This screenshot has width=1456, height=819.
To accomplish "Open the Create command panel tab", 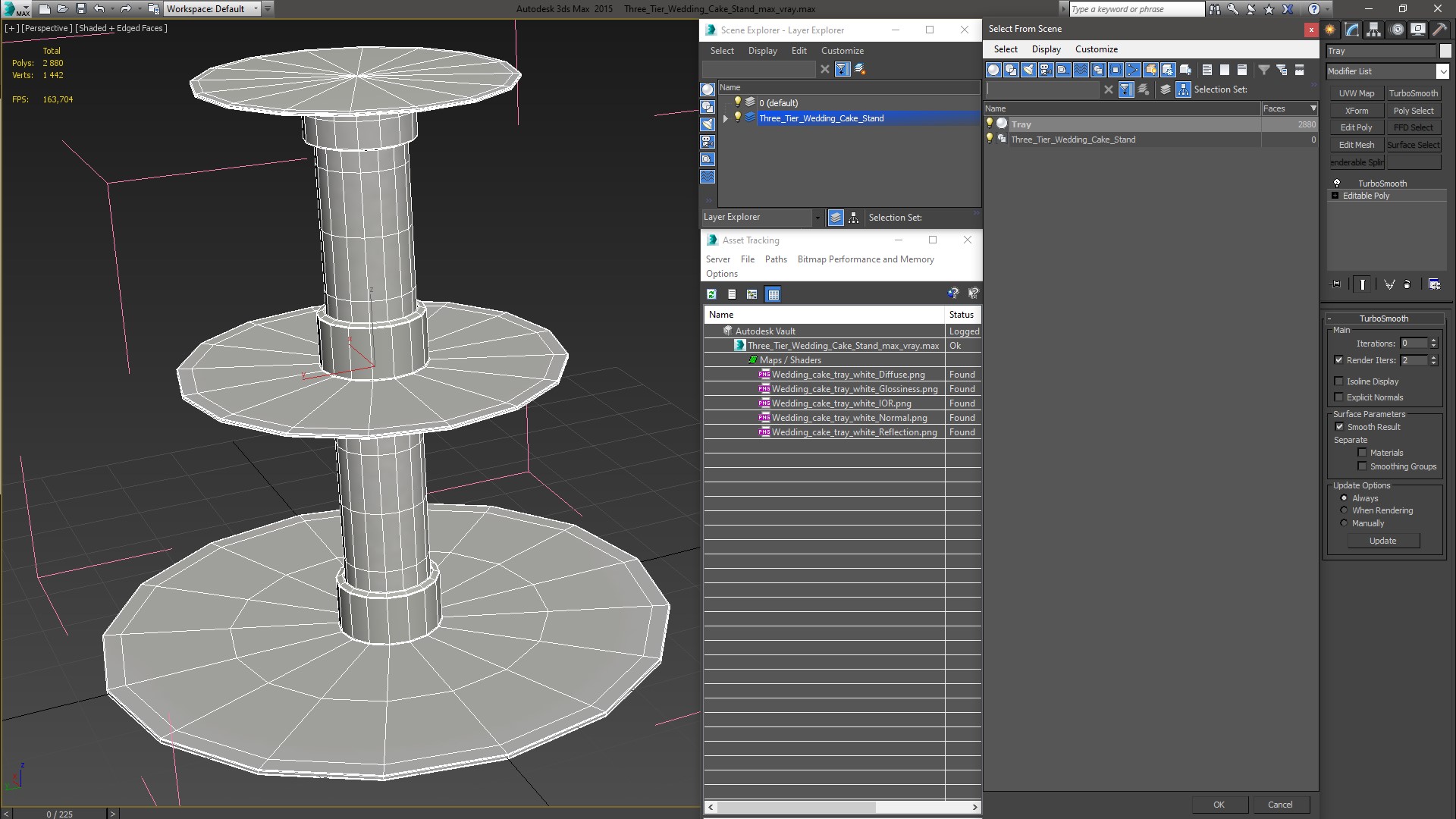I will click(x=1330, y=30).
